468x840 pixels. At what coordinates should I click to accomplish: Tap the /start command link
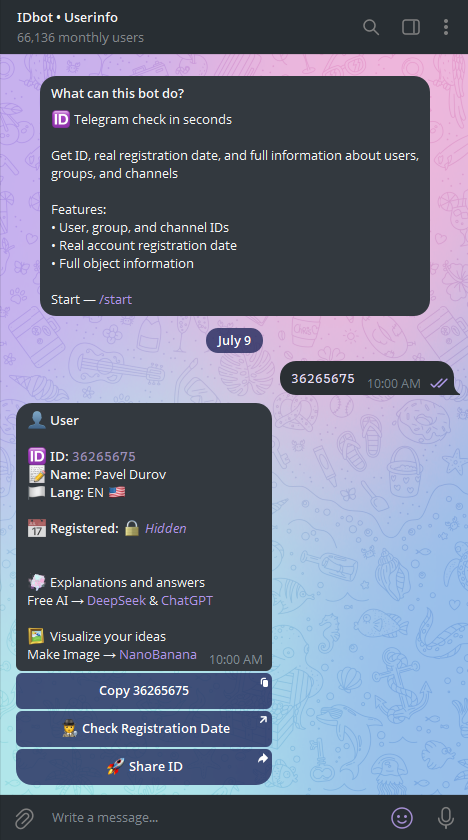tap(115, 299)
